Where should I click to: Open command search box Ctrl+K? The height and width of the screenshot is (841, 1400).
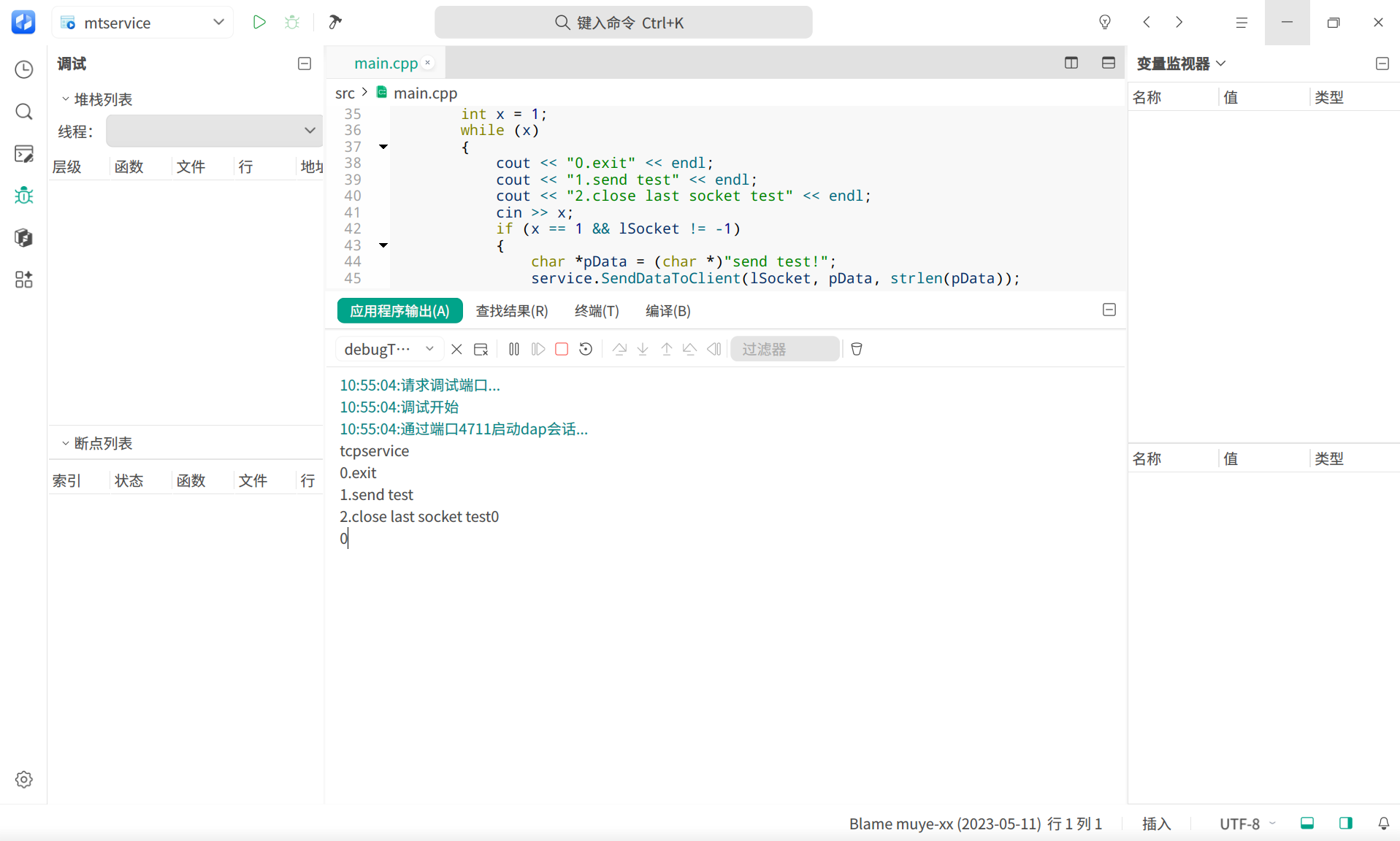tap(623, 23)
